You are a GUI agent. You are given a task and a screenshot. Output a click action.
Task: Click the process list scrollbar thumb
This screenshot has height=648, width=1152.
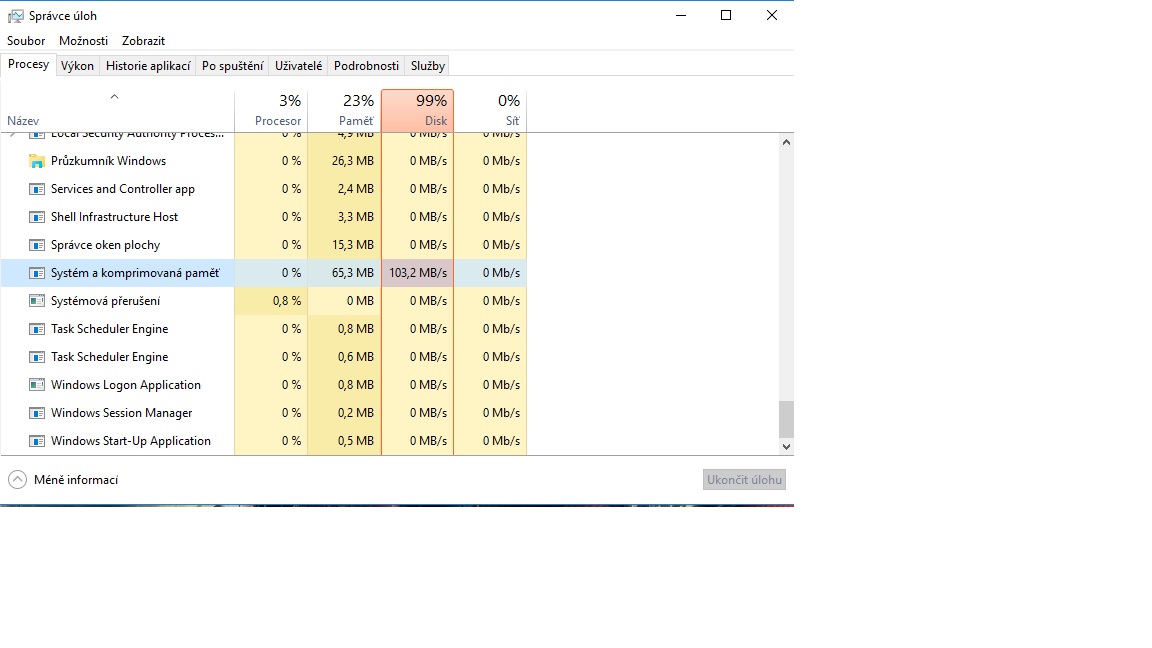786,419
